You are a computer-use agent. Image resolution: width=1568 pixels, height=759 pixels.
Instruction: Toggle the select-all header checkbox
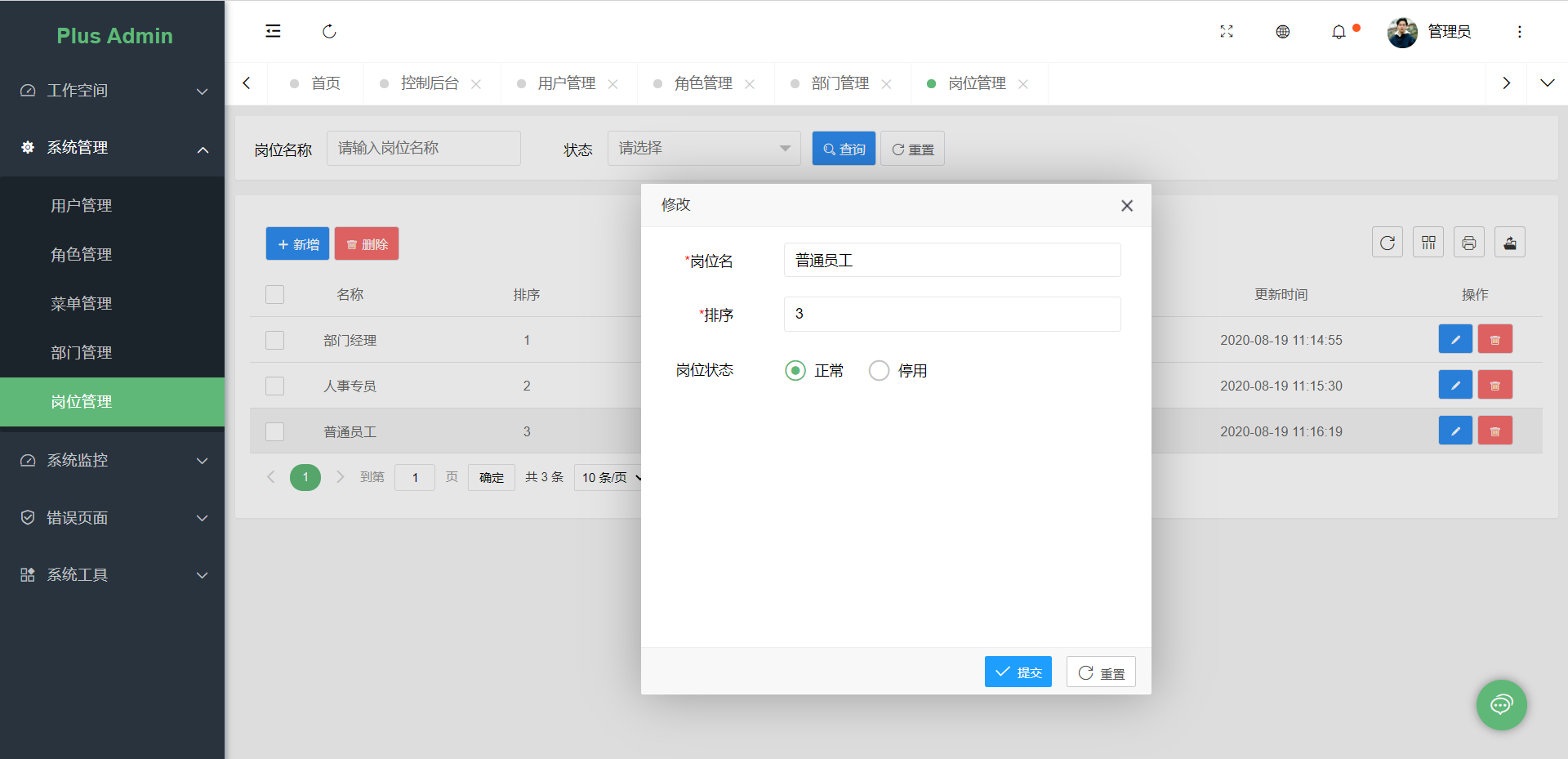[274, 294]
